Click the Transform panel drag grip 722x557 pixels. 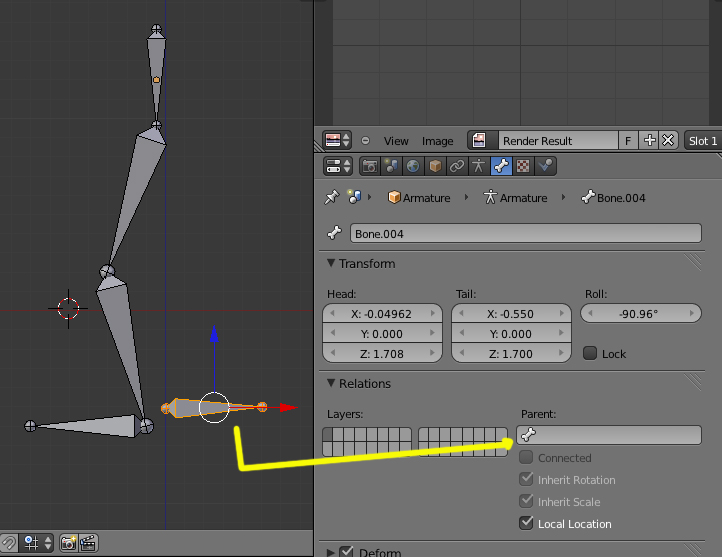pyautogui.click(x=693, y=262)
